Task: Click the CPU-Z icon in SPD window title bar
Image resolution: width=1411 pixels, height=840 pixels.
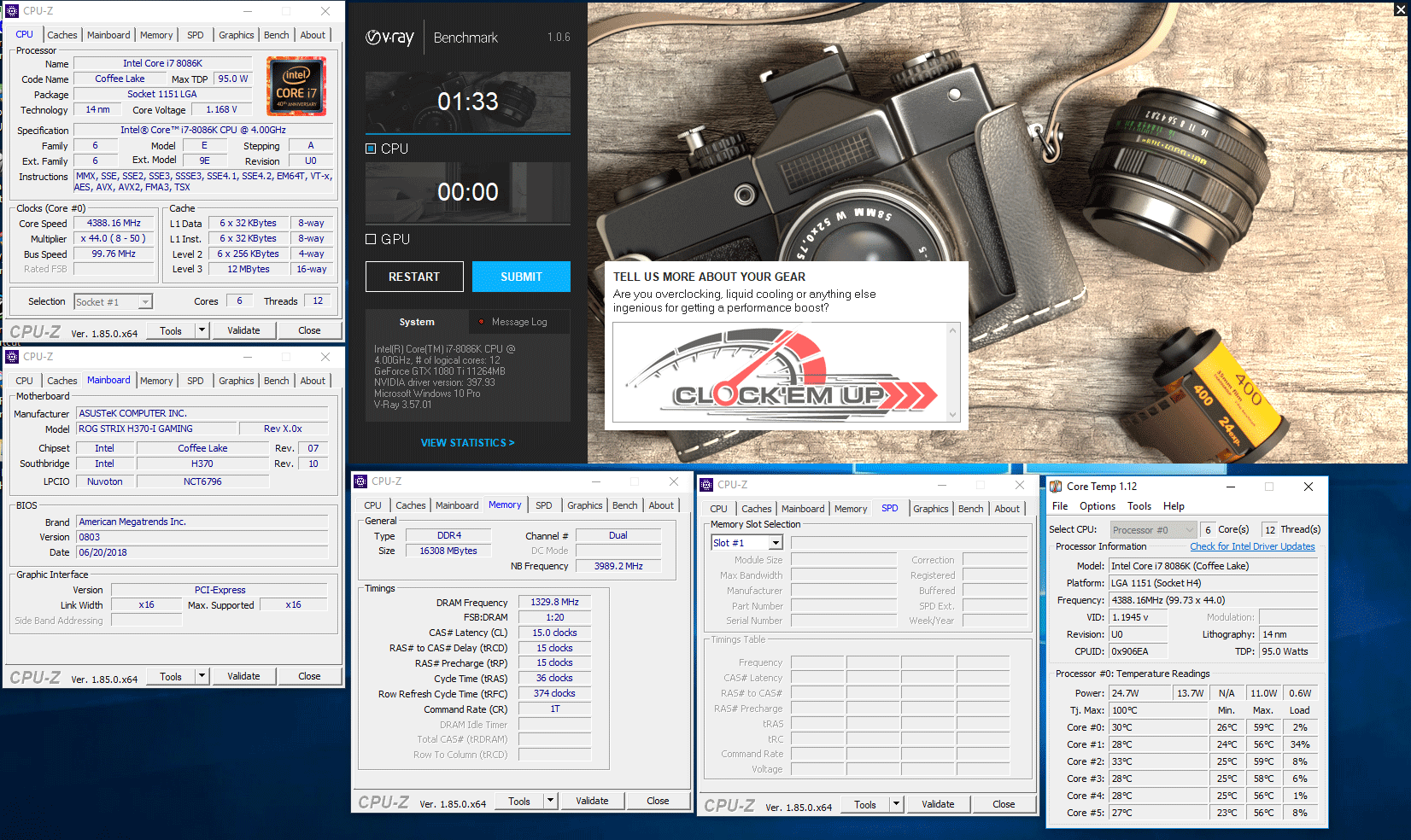Action: (706, 485)
